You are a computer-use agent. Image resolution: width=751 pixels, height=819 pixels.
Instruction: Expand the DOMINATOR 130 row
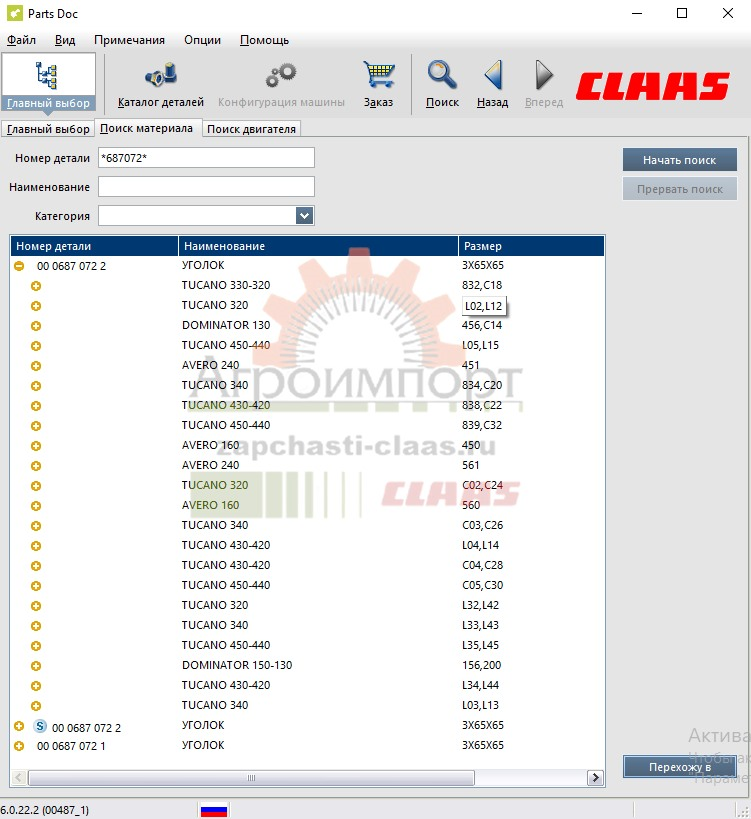tap(36, 326)
